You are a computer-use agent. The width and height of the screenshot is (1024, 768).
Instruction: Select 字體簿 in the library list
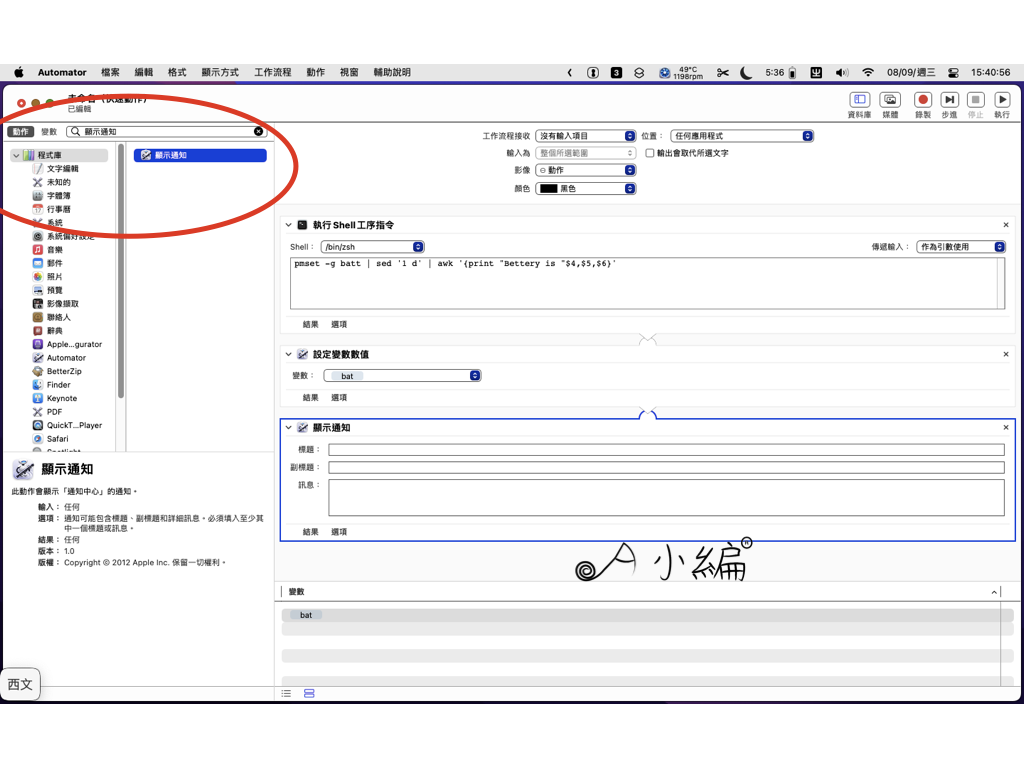[58, 196]
